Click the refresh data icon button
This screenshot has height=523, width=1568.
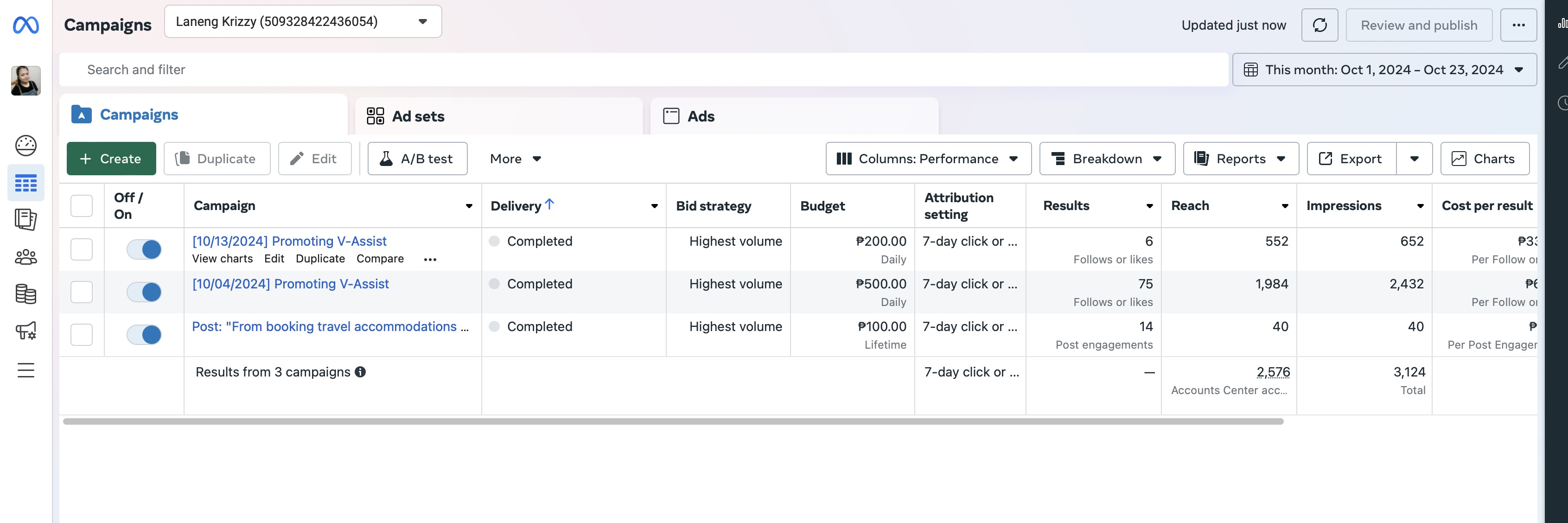(x=1319, y=25)
